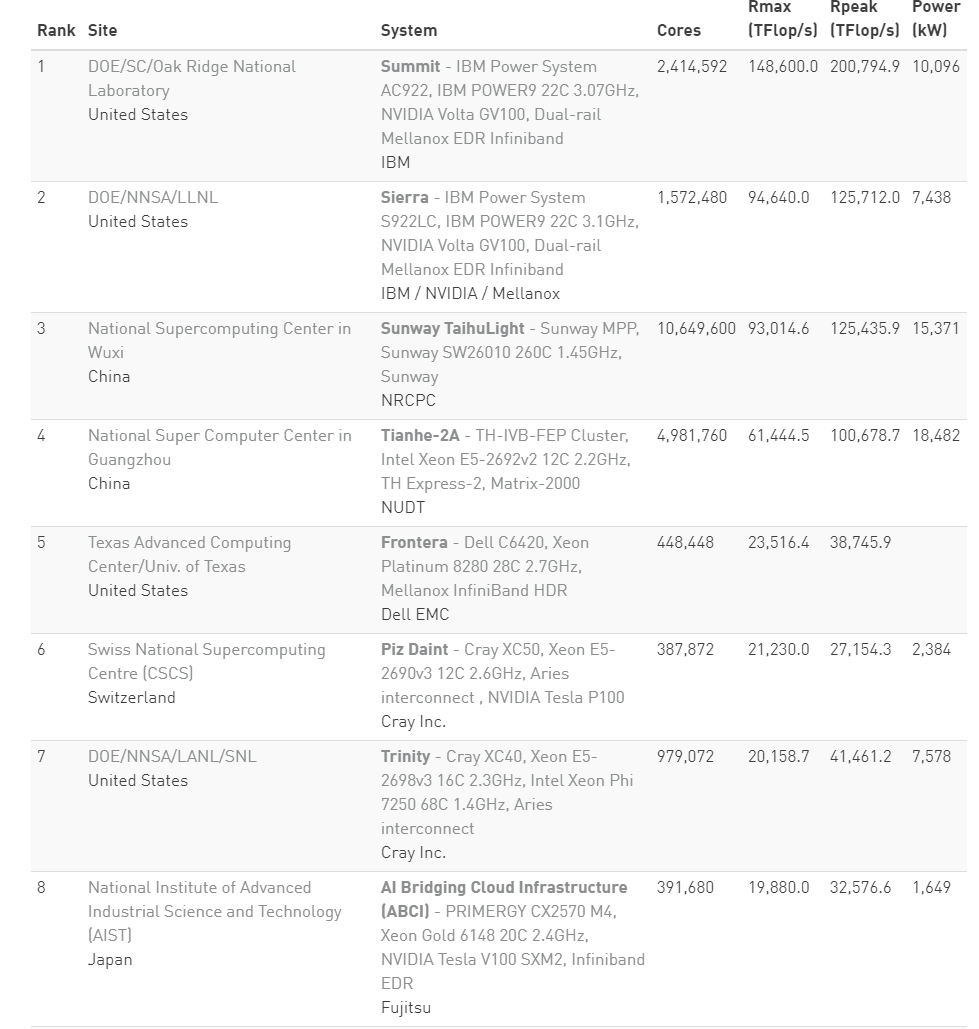Click the Power (kW) column header

tap(936, 18)
